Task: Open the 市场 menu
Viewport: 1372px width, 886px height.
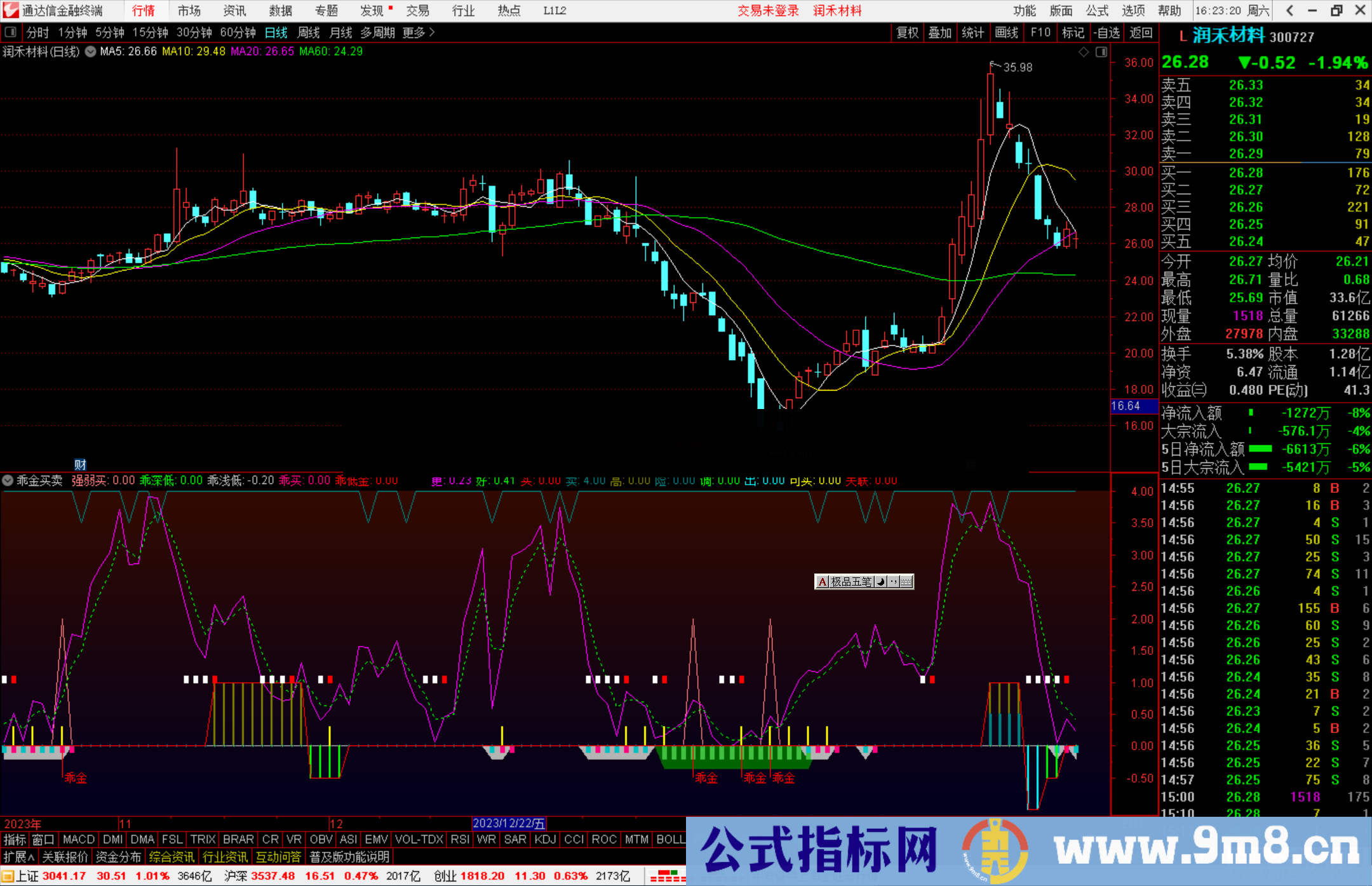Action: click(189, 11)
